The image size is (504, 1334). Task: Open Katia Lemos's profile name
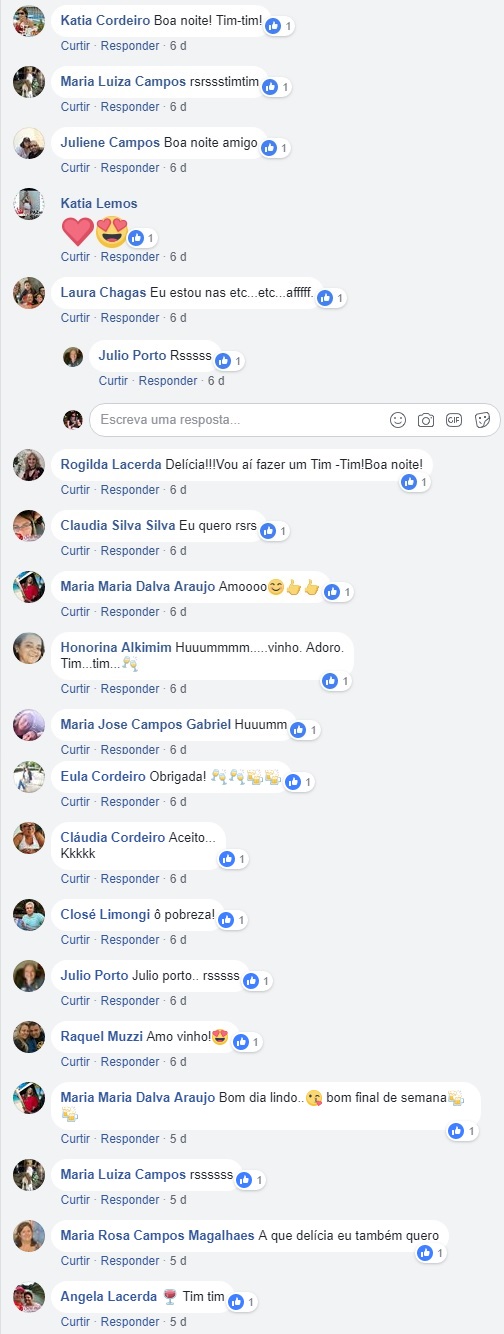(x=99, y=203)
